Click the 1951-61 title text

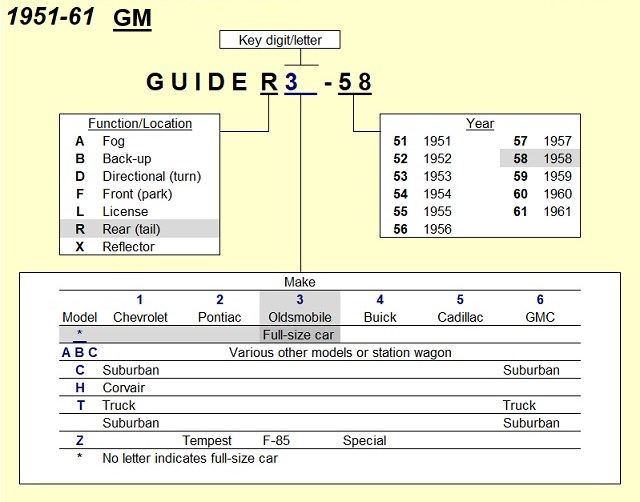click(51, 16)
